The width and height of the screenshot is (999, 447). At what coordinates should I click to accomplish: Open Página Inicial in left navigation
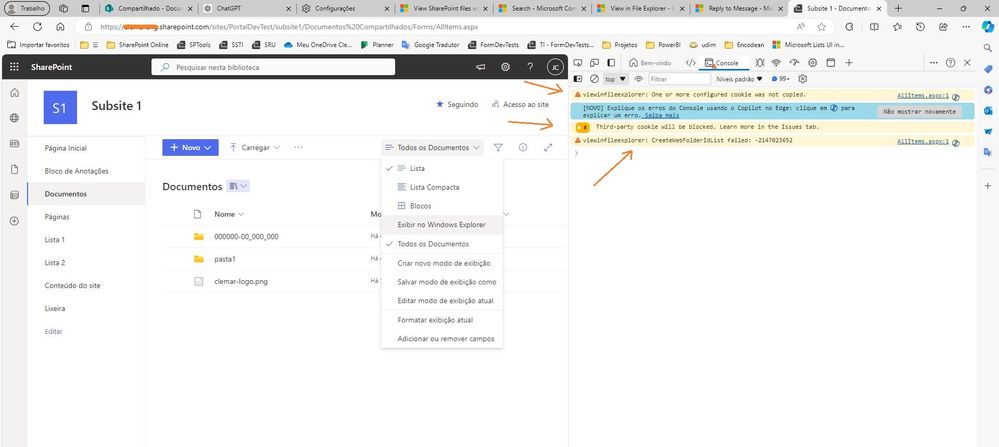(66, 148)
